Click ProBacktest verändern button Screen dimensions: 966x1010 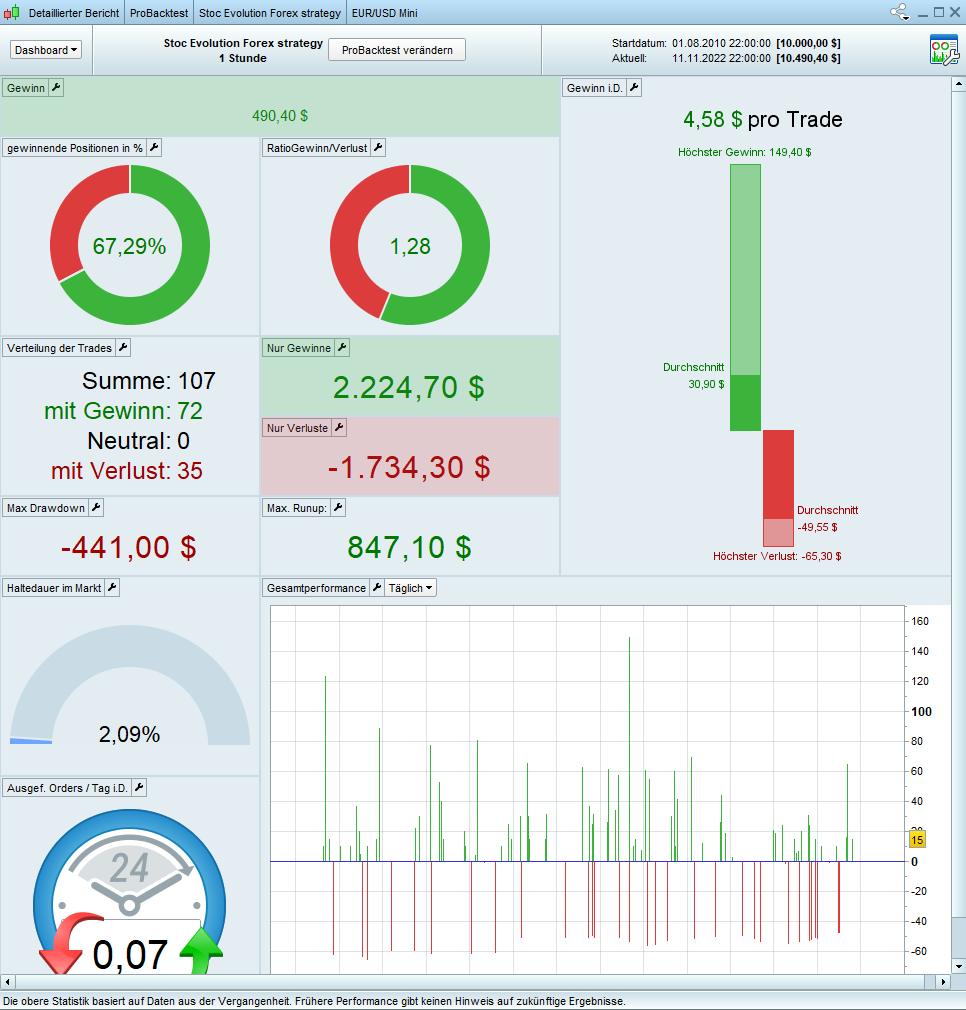(x=397, y=50)
